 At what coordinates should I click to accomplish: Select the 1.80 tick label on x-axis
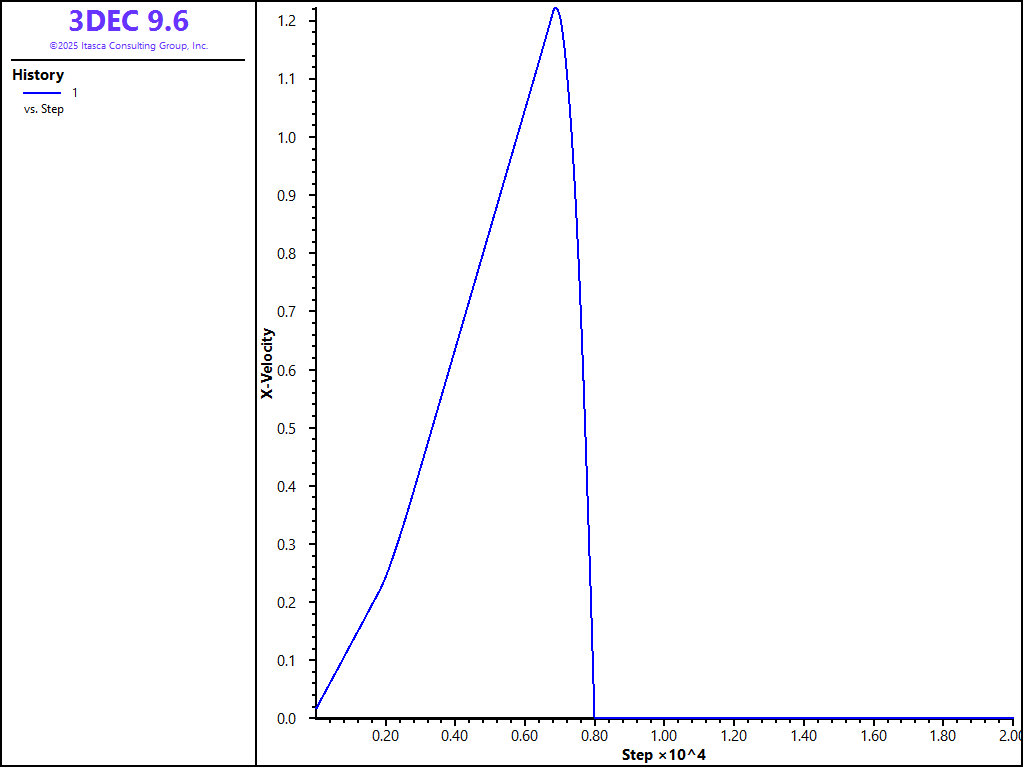point(943,736)
